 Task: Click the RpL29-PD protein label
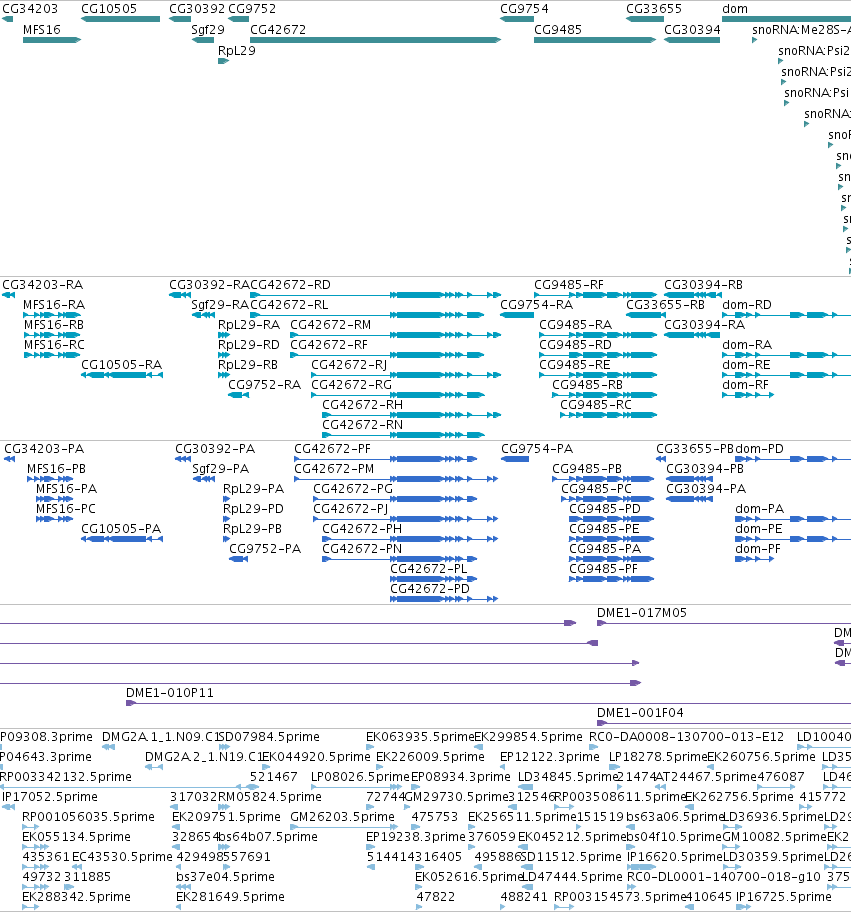(x=253, y=509)
